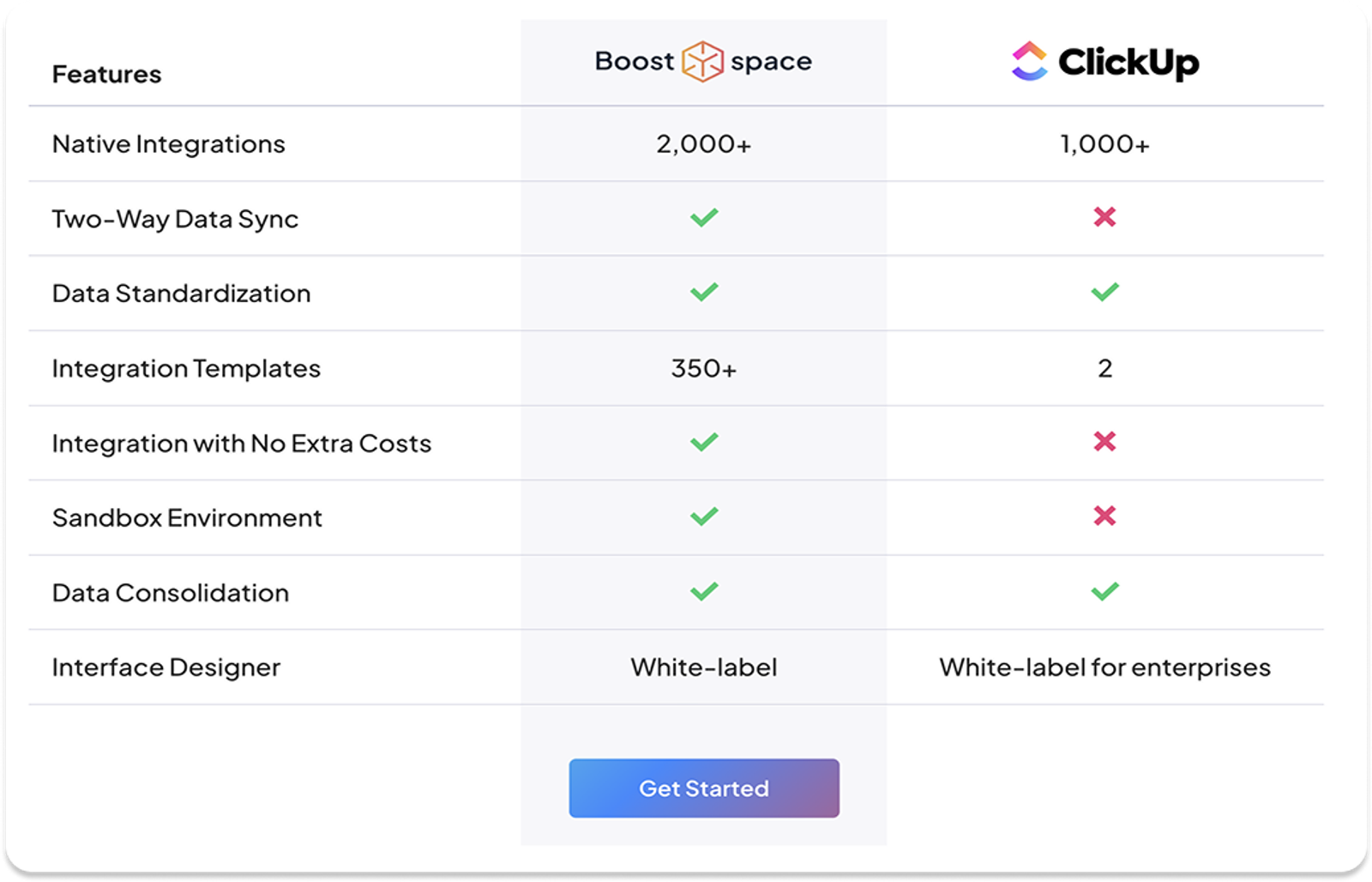
Task: Select the green checkmark for Two-Way Data Sync
Action: click(x=703, y=218)
